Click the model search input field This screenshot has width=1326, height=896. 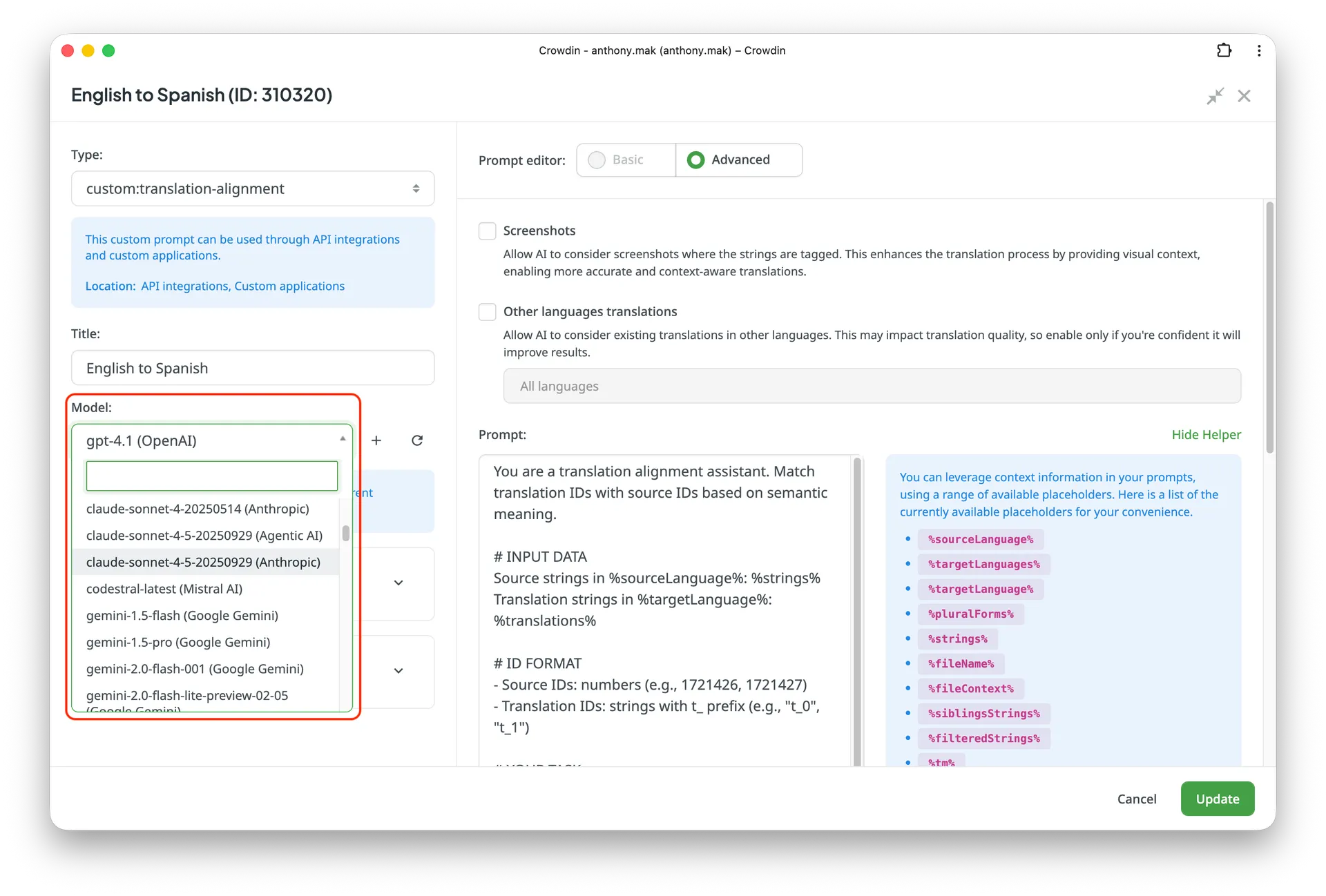(211, 476)
